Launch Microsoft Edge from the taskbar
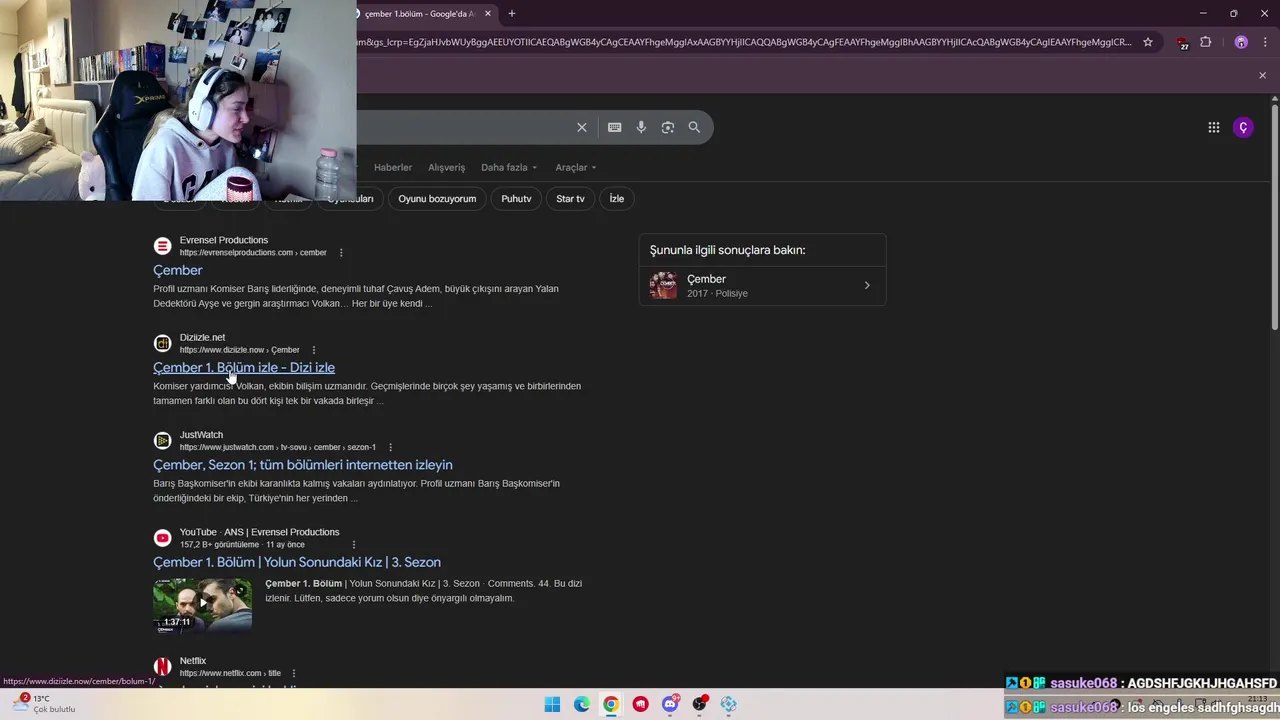1280x720 pixels. [582, 704]
